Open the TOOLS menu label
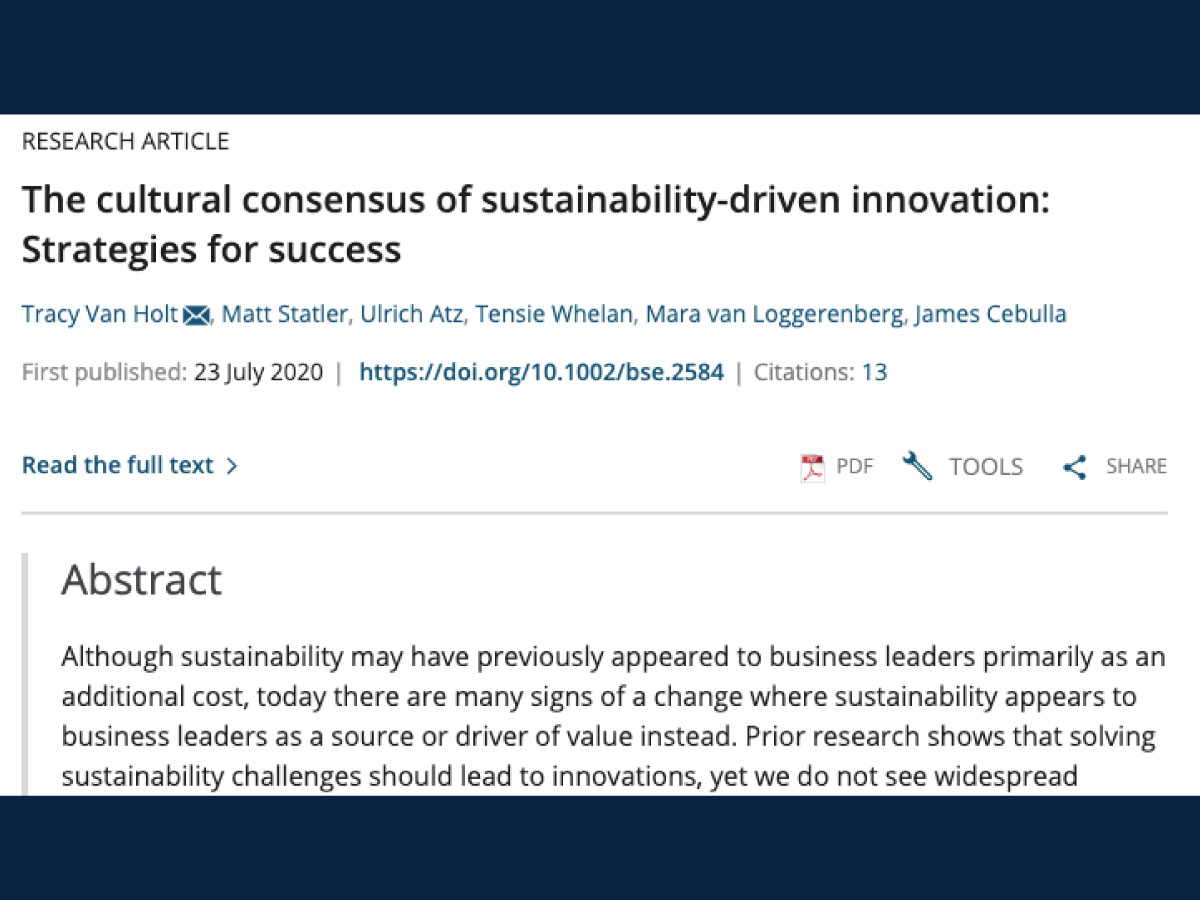 [x=986, y=467]
